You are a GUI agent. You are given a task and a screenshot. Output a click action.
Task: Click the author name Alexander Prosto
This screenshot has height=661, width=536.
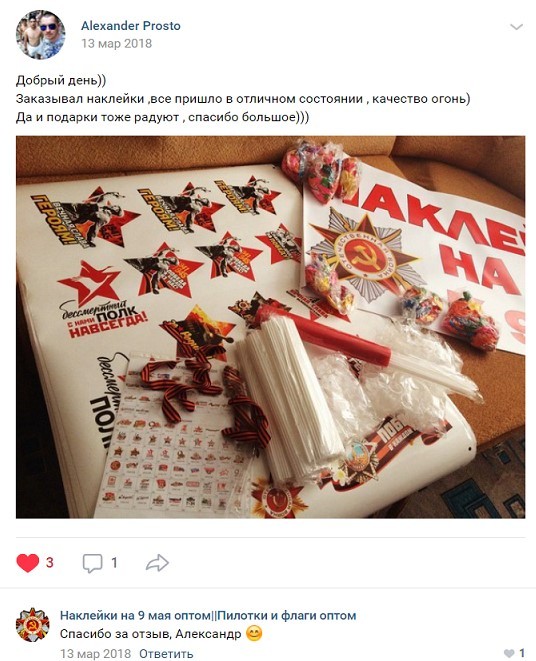pyautogui.click(x=131, y=26)
